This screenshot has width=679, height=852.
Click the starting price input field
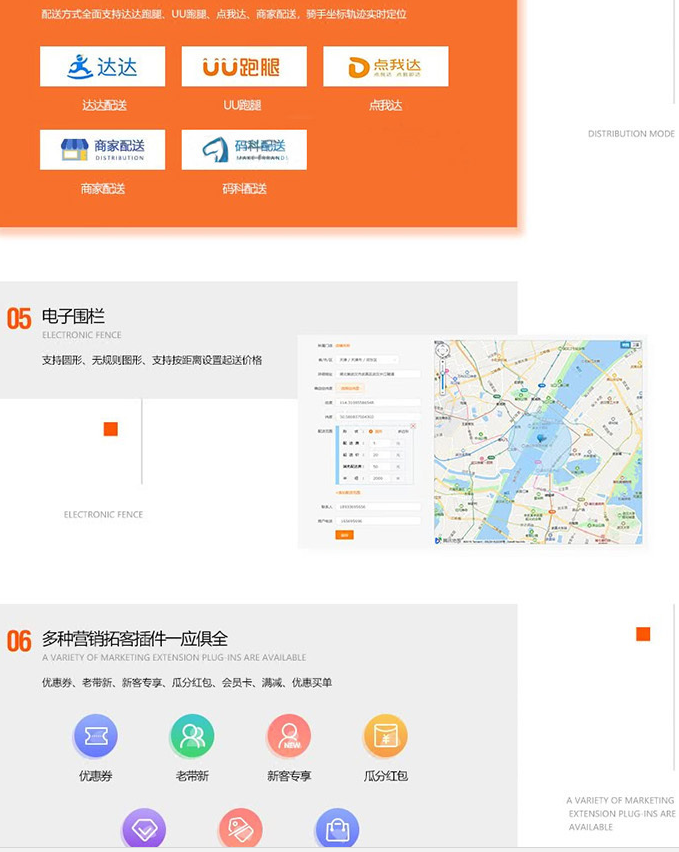point(380,455)
